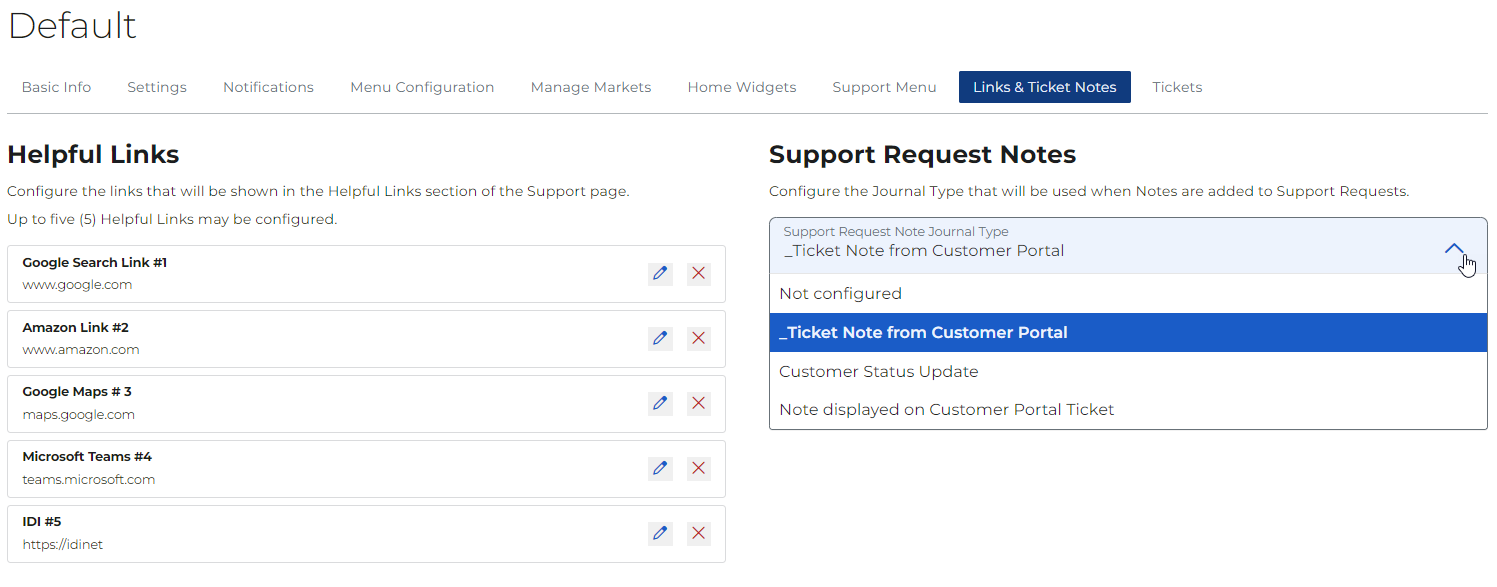Remove Amazon Link #2 using red X
1497x587 pixels.
tap(699, 338)
